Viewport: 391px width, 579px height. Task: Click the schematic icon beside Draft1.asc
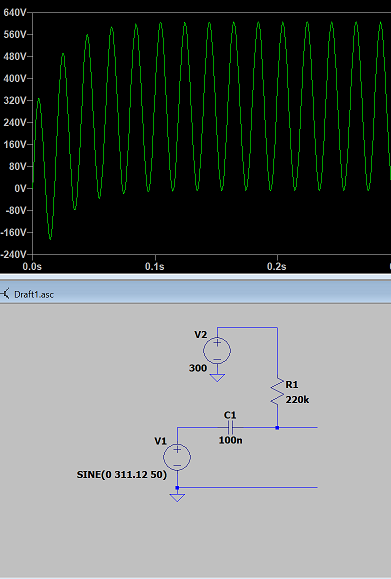(5, 294)
